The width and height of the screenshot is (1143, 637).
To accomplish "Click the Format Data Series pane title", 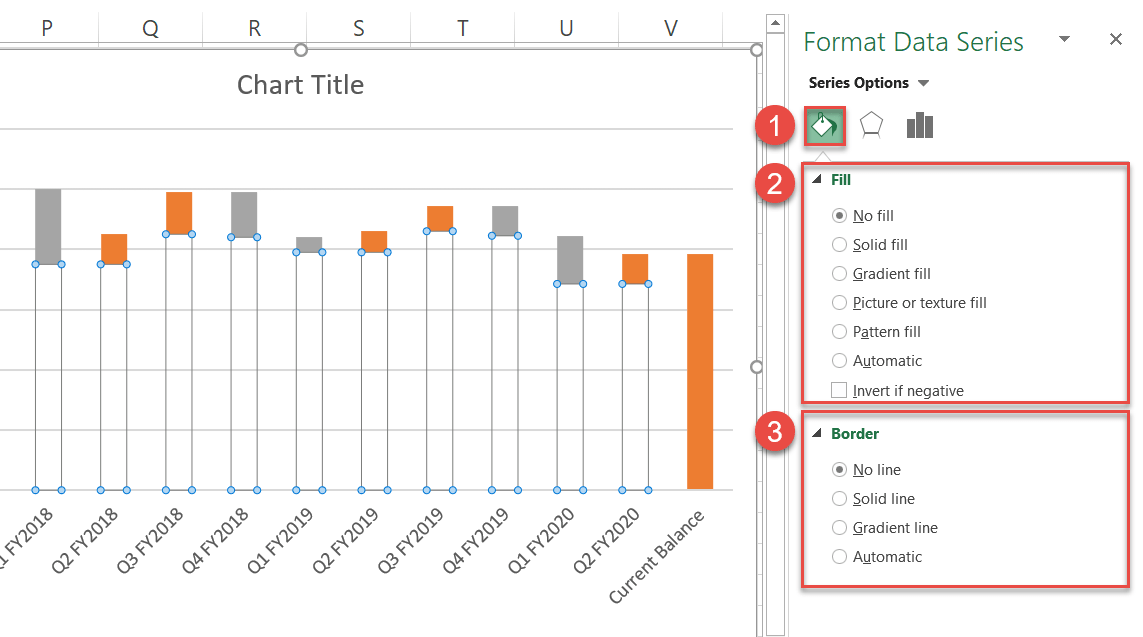I will point(913,42).
